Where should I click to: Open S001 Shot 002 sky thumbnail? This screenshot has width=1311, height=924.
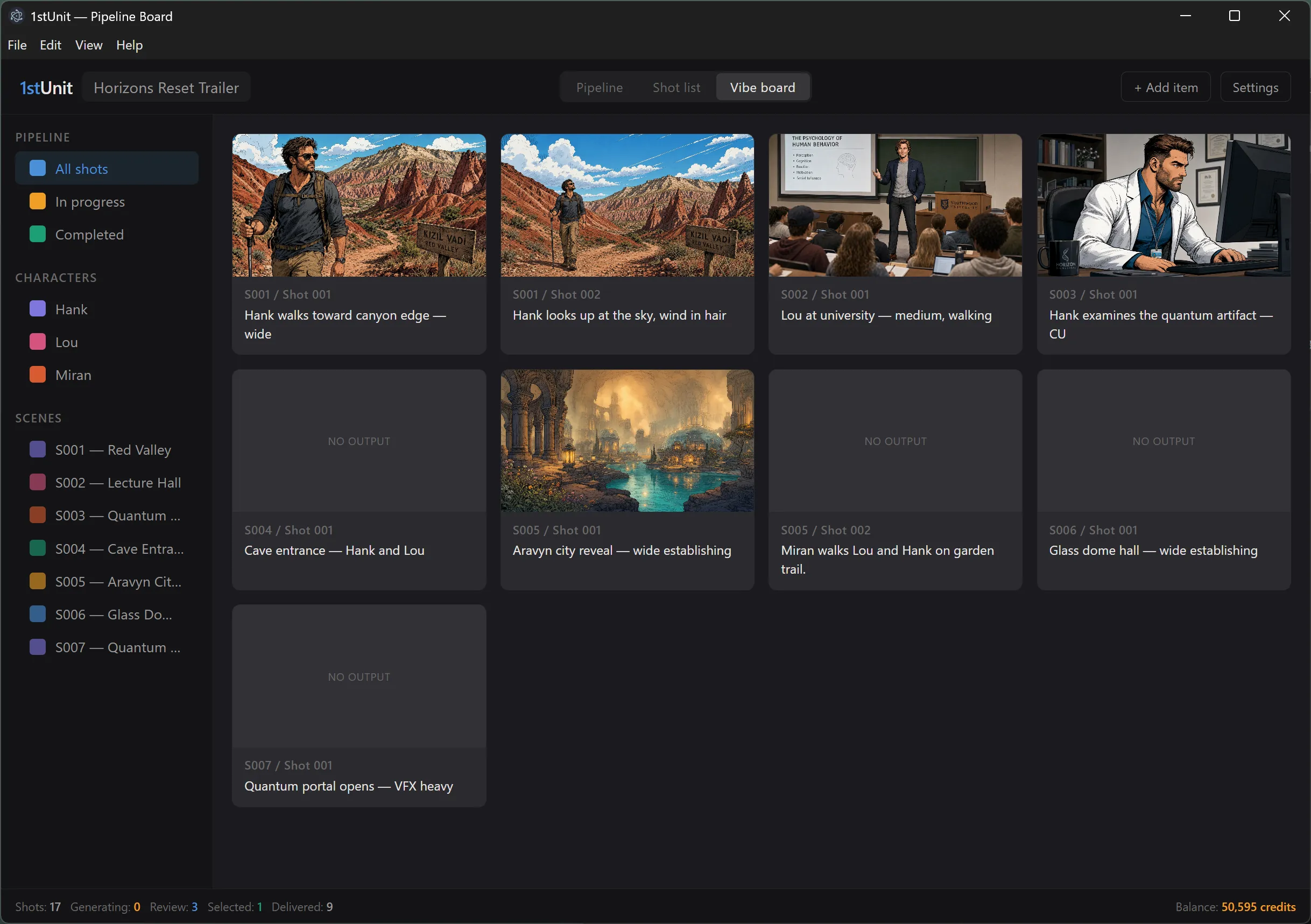[627, 205]
